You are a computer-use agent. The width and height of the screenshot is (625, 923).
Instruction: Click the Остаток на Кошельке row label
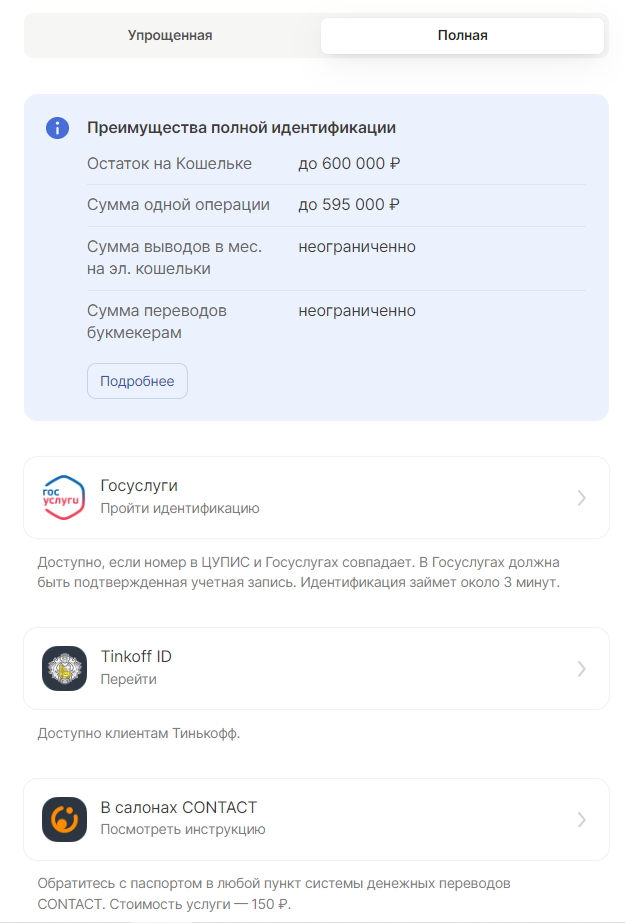pyautogui.click(x=169, y=164)
